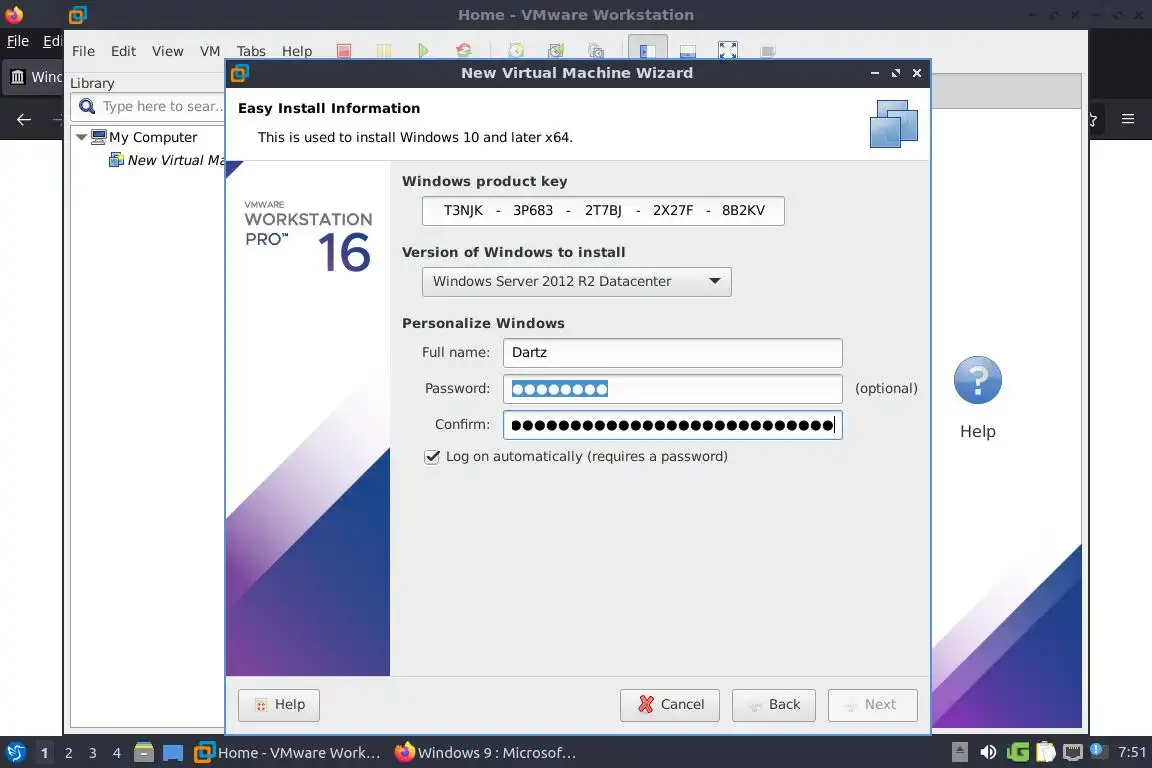This screenshot has width=1152, height=768.
Task: Switch to workspace 4 in taskbar
Action: point(117,753)
